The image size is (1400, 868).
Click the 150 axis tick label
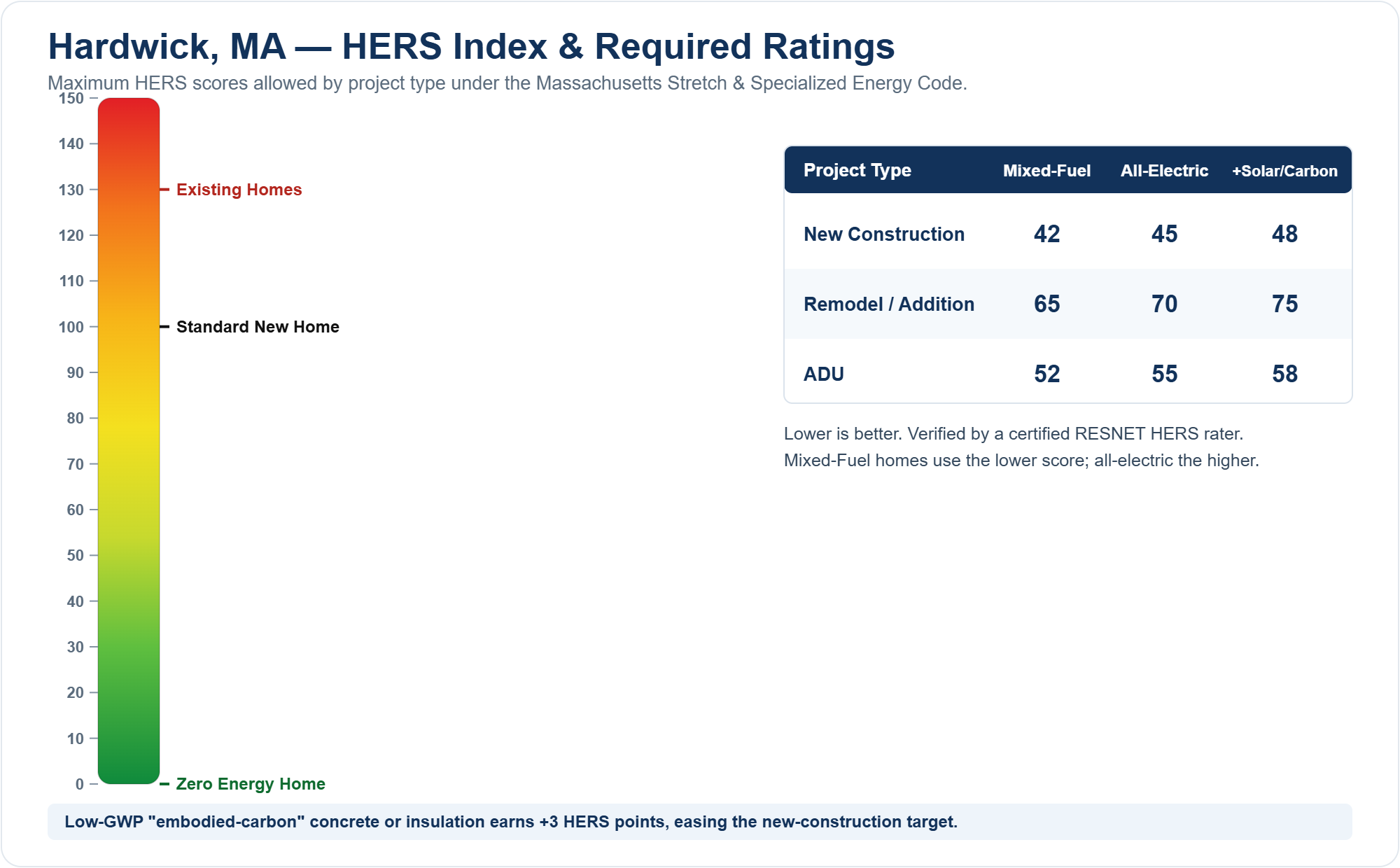tap(71, 99)
